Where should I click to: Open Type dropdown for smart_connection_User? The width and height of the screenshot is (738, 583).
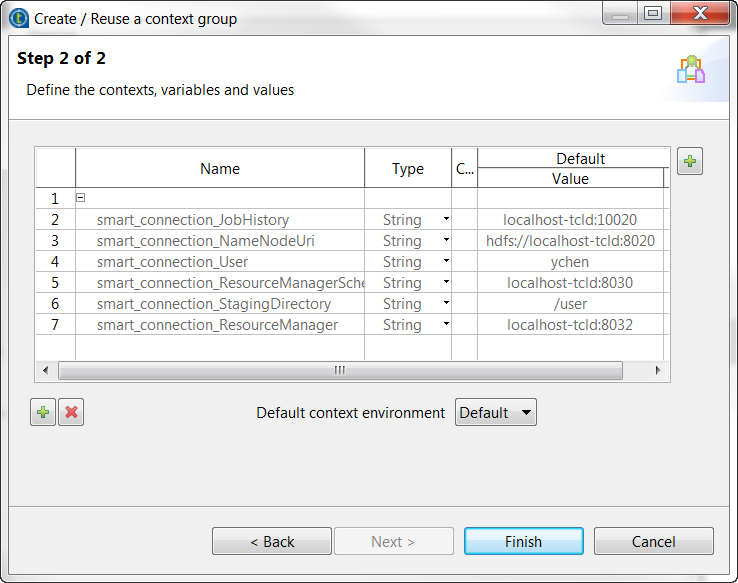(x=446, y=262)
